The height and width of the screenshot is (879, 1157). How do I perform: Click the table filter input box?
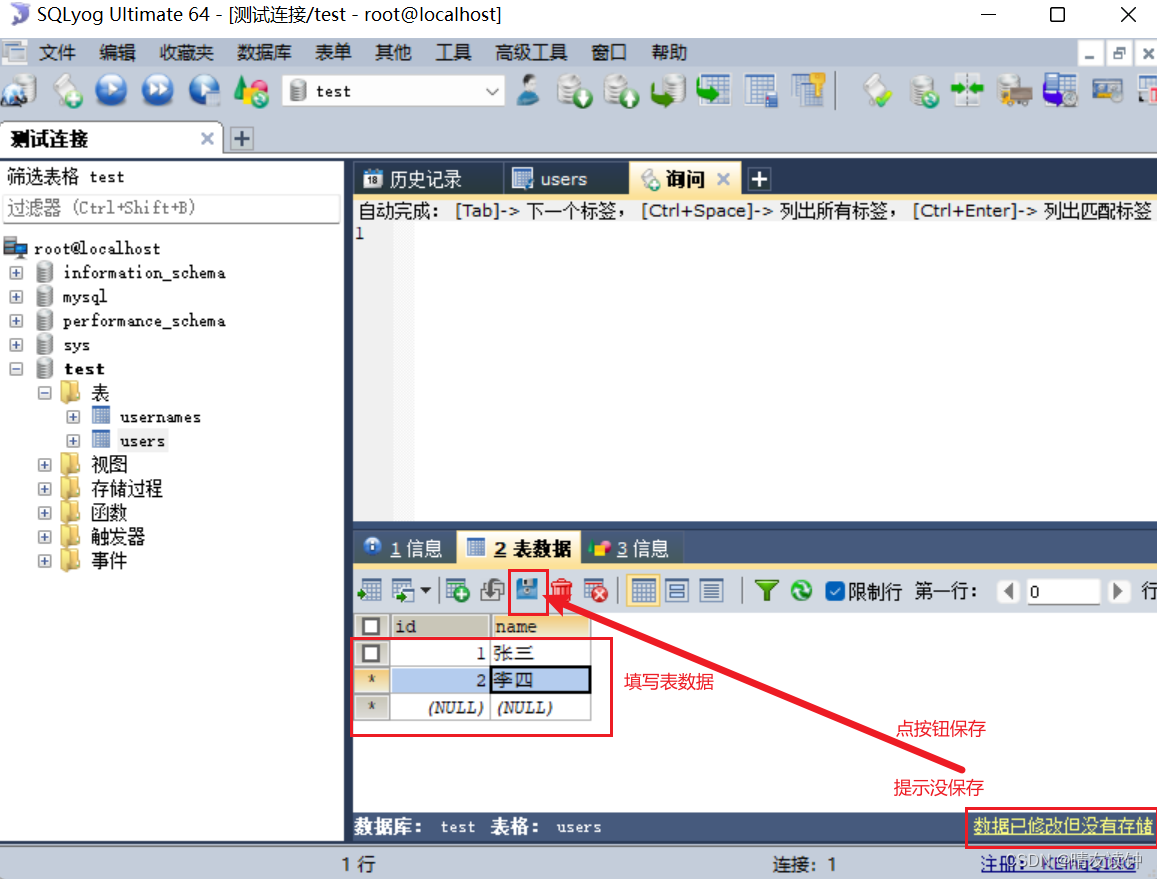pyautogui.click(x=171, y=208)
